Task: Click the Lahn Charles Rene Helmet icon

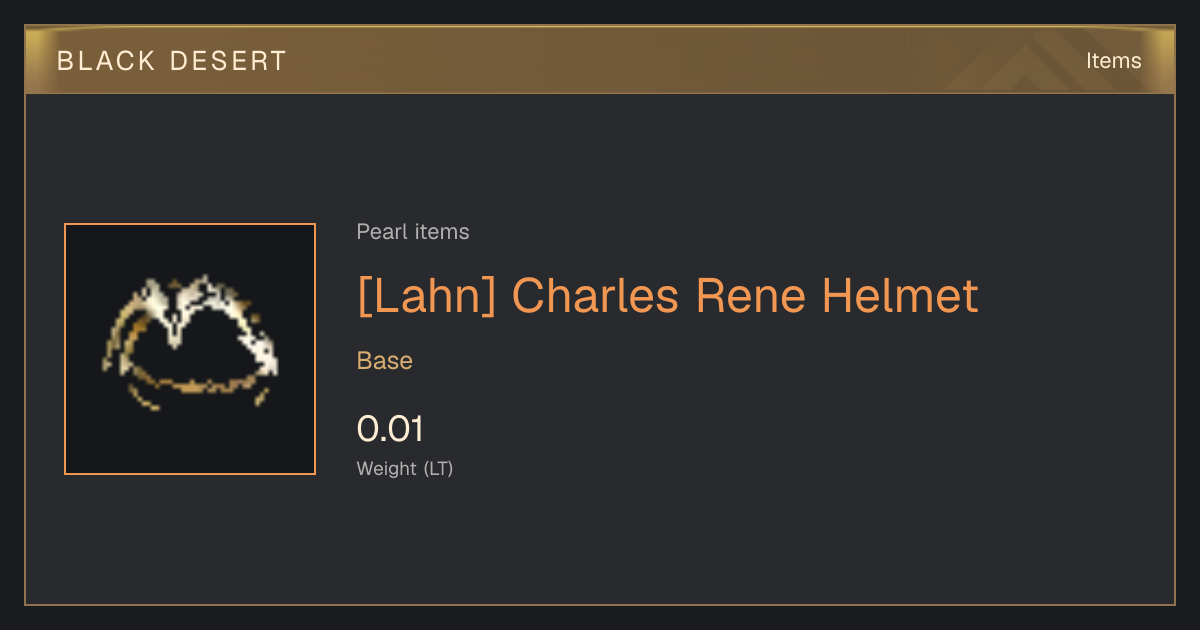Action: click(x=190, y=349)
